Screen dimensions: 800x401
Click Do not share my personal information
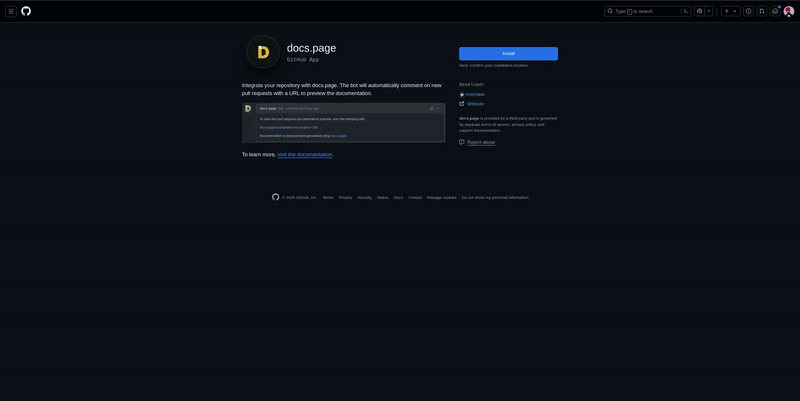495,197
